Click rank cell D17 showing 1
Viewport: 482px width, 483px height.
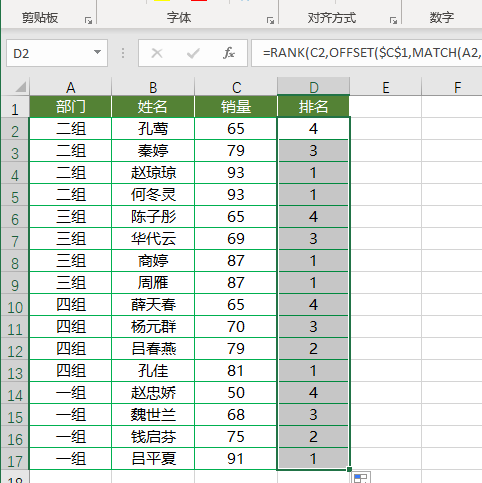coord(313,459)
